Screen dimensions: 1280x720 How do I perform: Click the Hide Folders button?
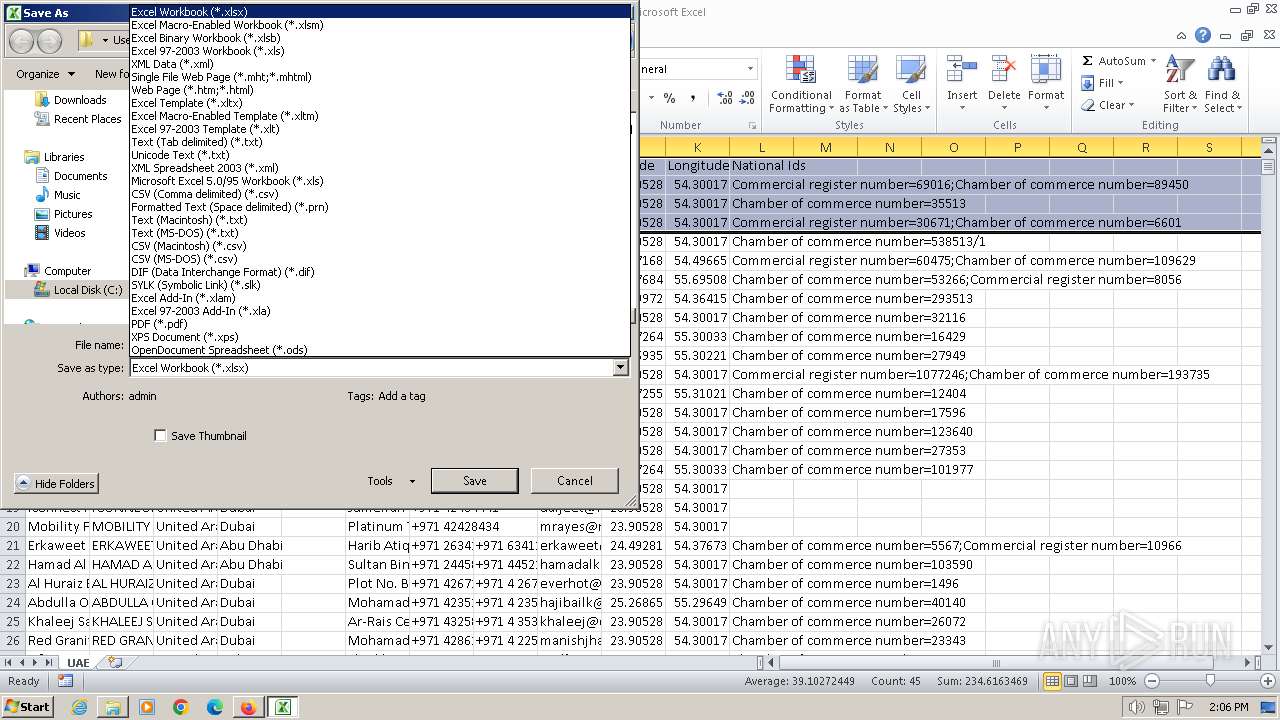(56, 484)
